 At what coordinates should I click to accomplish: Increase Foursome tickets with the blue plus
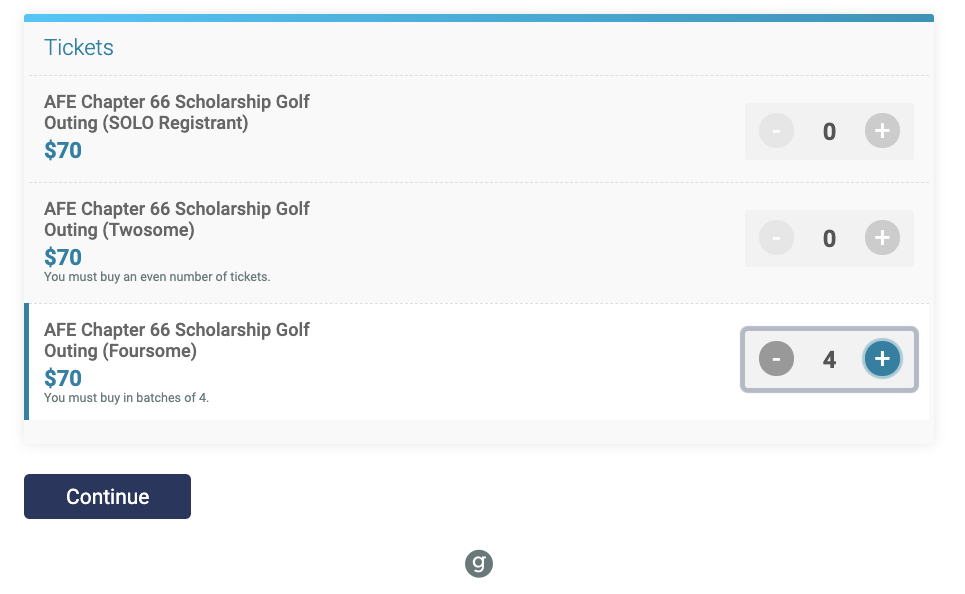click(x=882, y=358)
